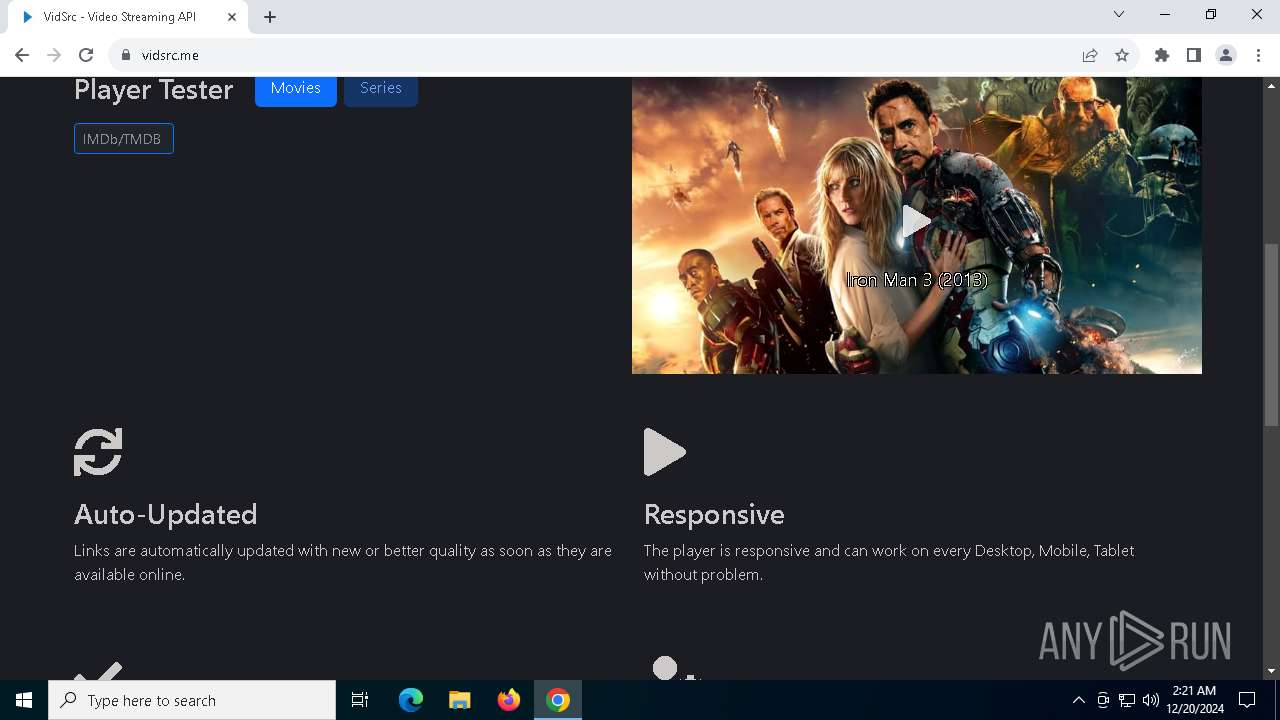Click the Auto-Updated heading
1280x720 pixels.
166,514
